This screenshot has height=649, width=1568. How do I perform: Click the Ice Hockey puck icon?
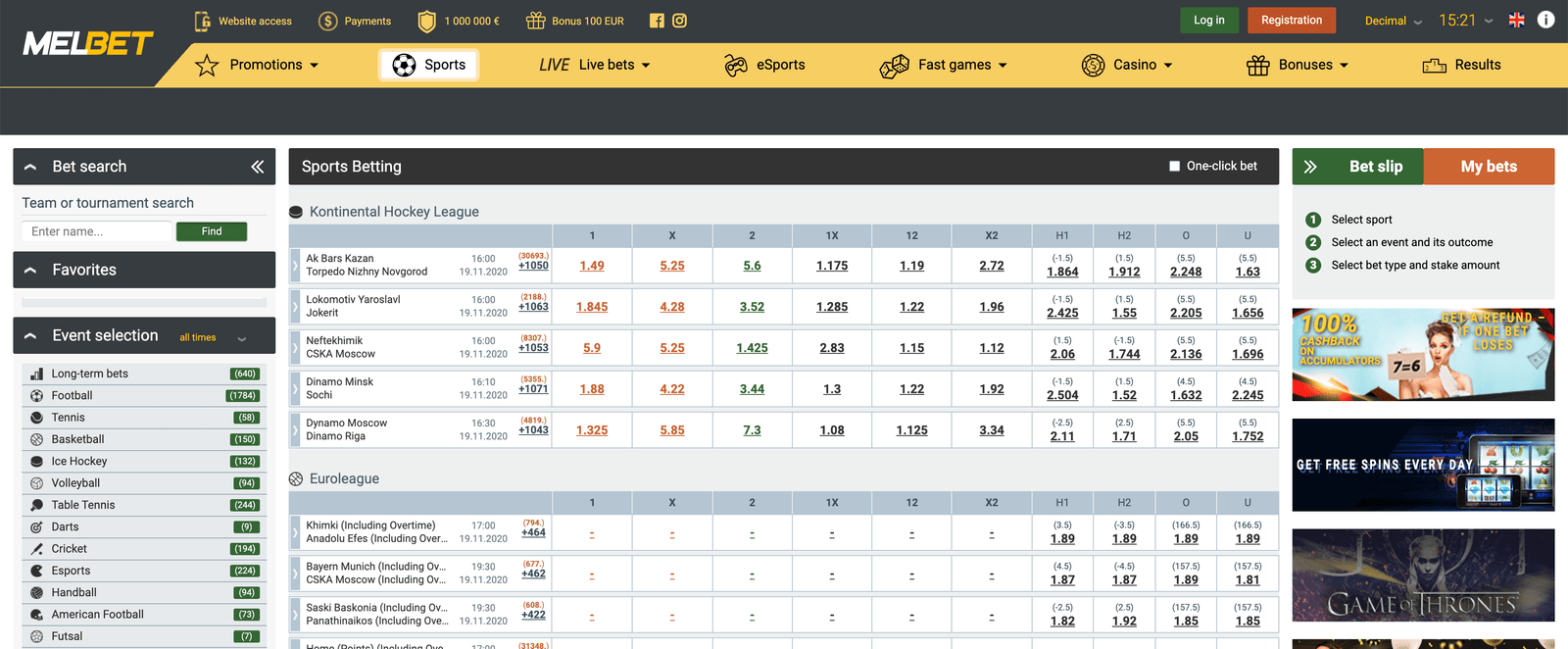pyautogui.click(x=36, y=462)
